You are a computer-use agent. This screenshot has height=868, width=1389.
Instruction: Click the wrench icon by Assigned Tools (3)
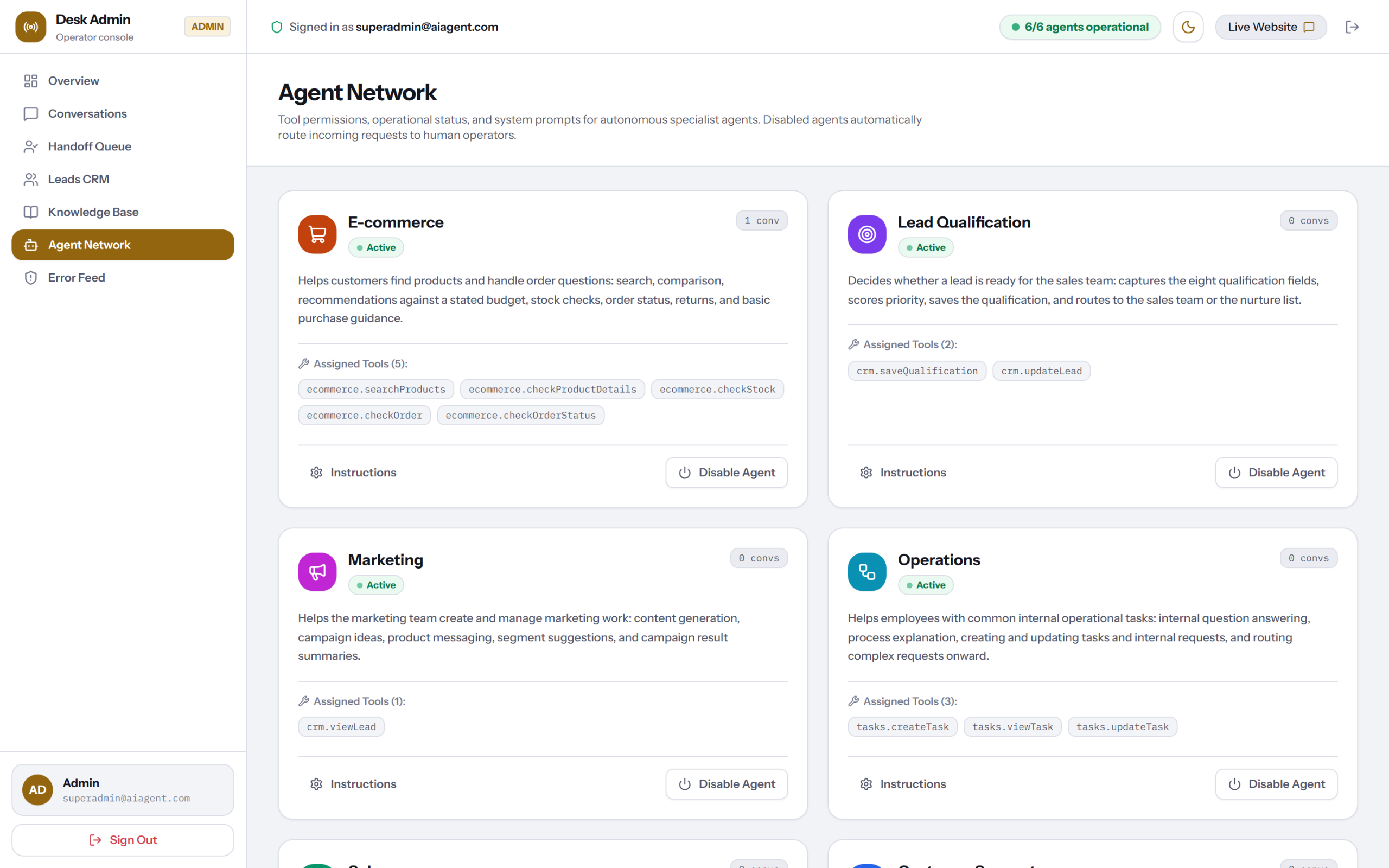853,701
